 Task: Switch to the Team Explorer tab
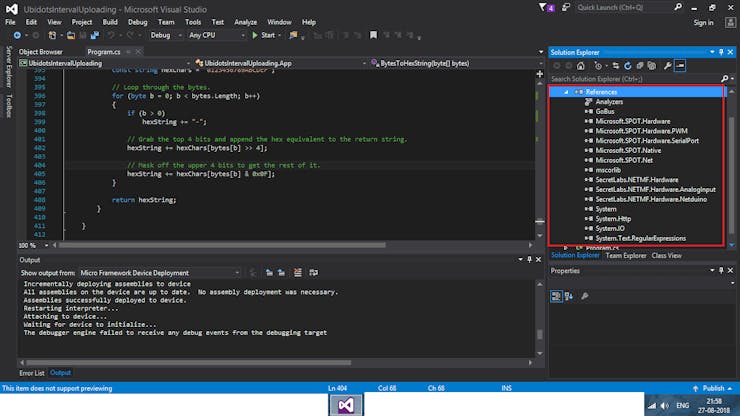coord(626,255)
